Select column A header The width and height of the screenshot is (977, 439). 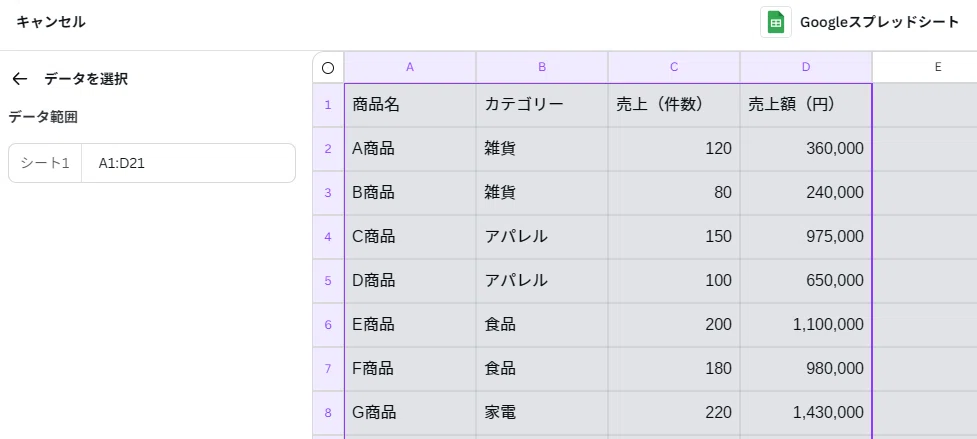click(x=410, y=67)
